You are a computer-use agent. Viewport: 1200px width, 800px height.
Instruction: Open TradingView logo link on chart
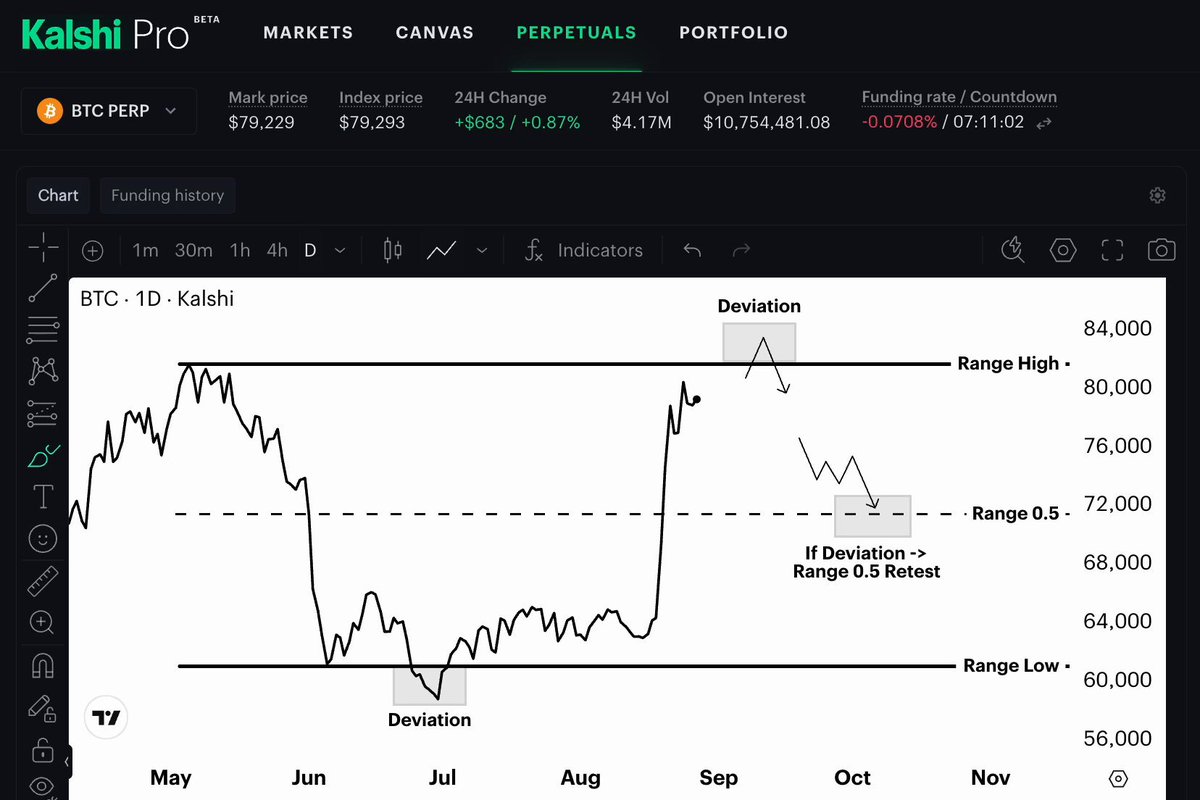pos(106,718)
